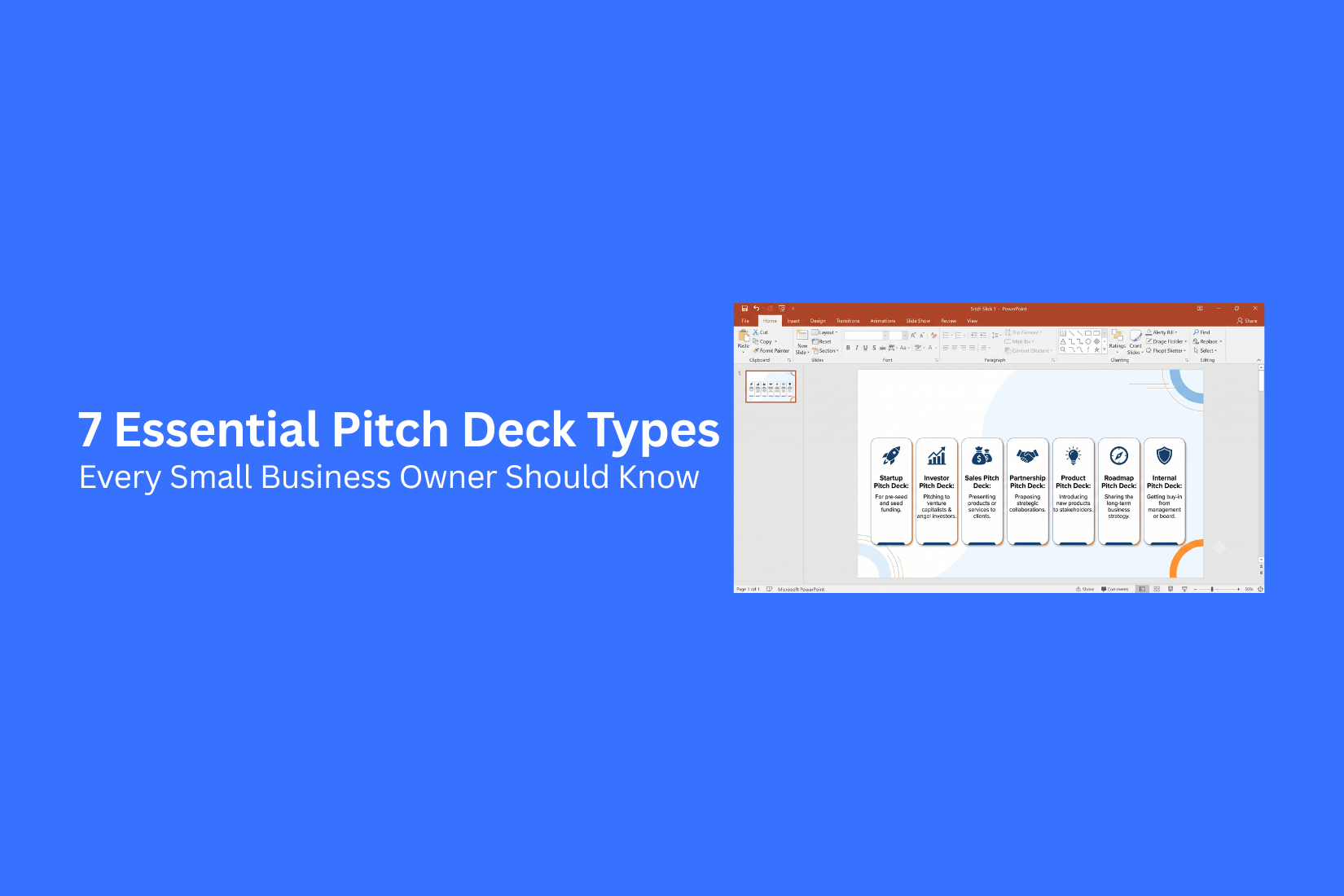Select the oval shape in shapes gallery

(1087, 341)
